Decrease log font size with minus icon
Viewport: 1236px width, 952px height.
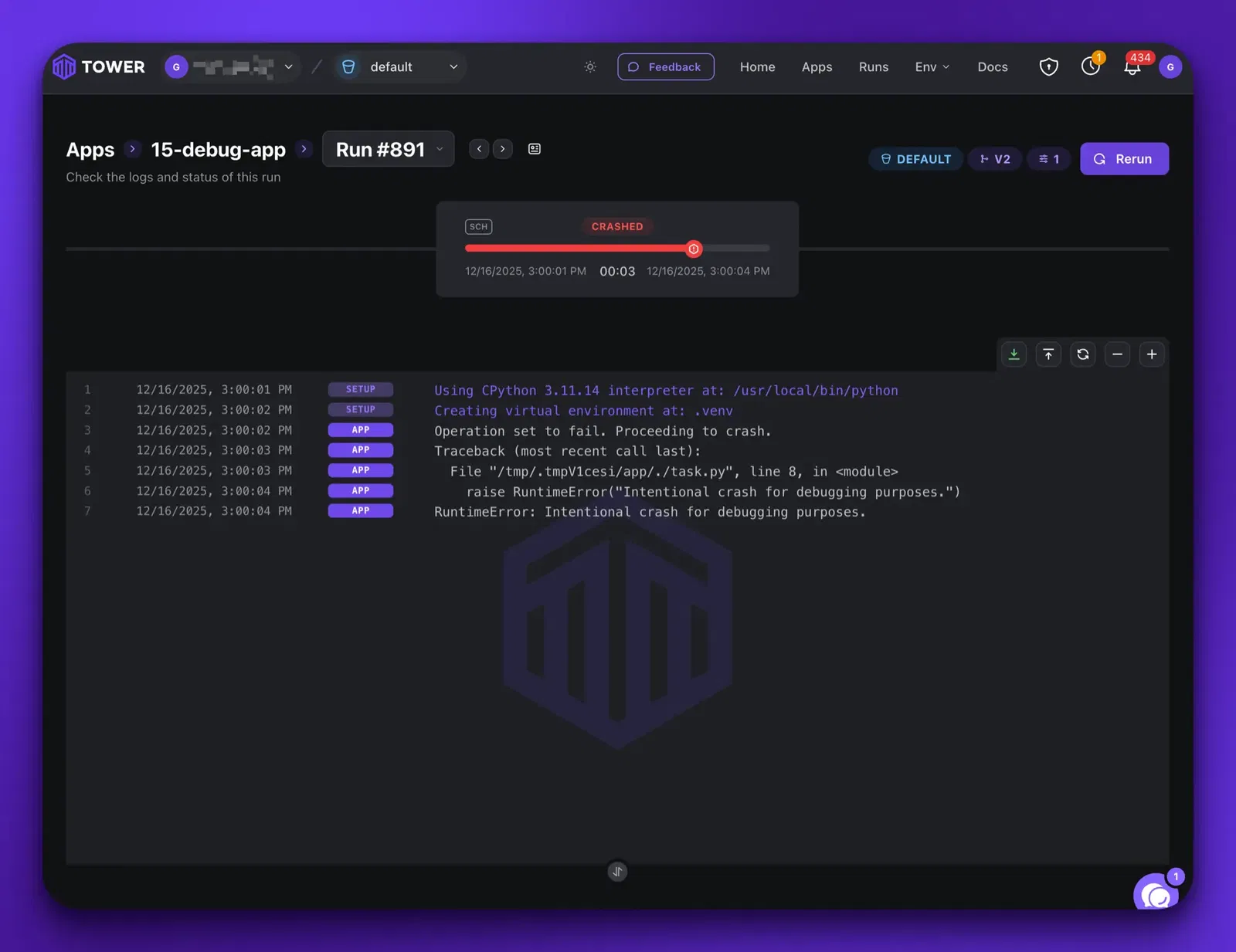pos(1117,354)
